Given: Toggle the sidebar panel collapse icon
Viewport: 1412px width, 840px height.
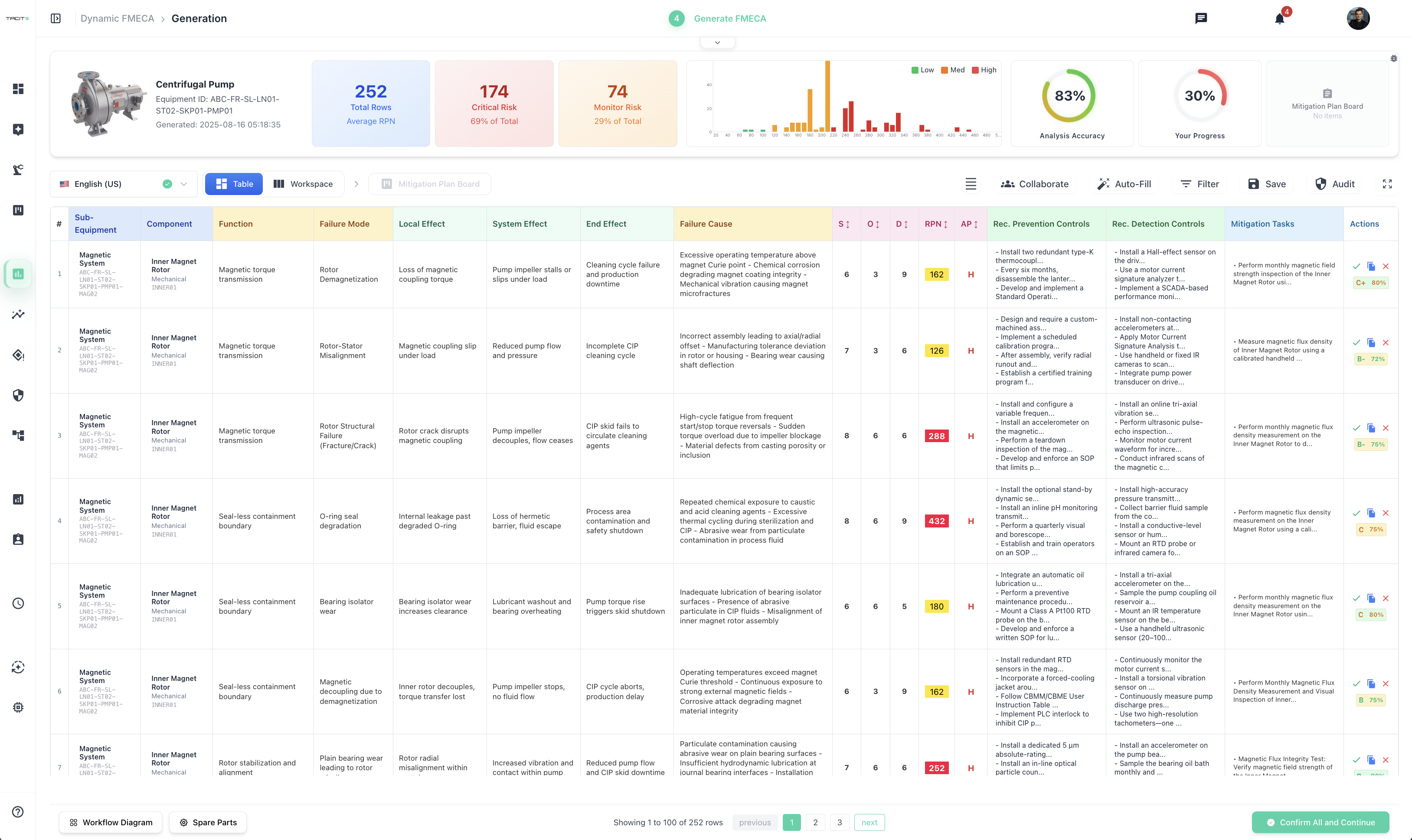Looking at the screenshot, I should click(x=56, y=19).
